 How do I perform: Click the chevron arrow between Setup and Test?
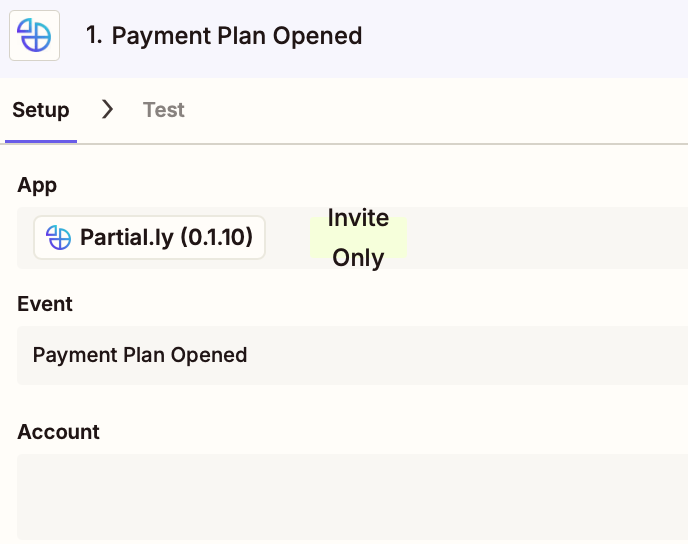pos(108,109)
